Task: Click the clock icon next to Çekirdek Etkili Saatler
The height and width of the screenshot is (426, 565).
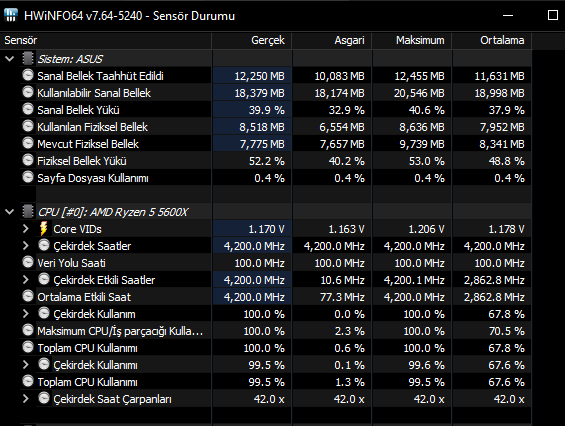Action: pyautogui.click(x=44, y=279)
